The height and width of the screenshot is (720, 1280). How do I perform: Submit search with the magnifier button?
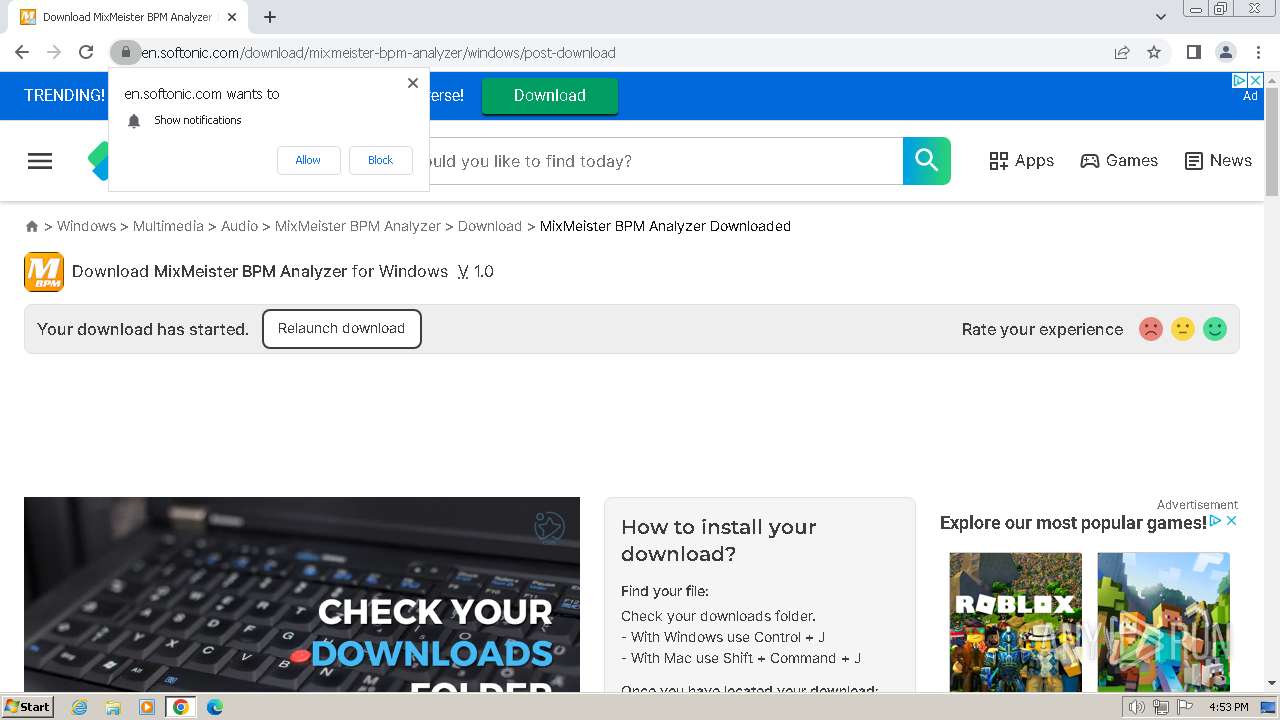coord(927,161)
